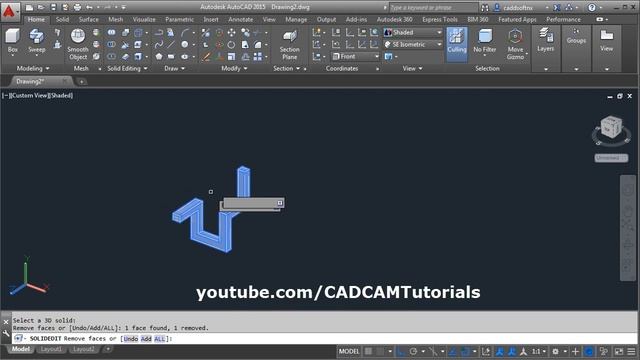The width and height of the screenshot is (640, 360).
Task: Open the AutoCAD application menu
Action: [9, 11]
